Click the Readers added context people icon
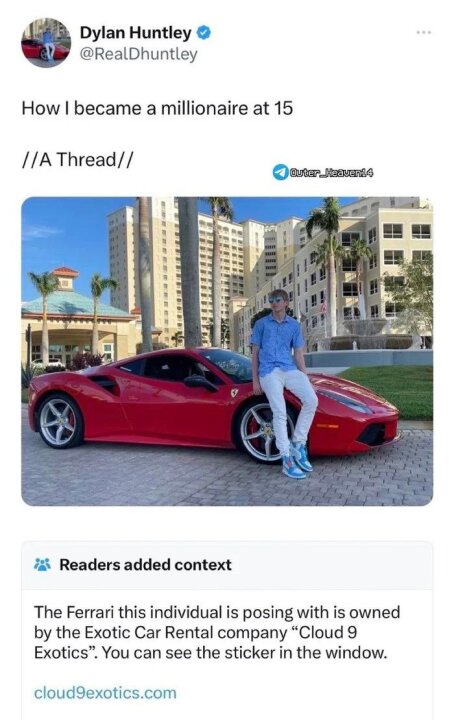The width and height of the screenshot is (454, 720). [x=43, y=564]
